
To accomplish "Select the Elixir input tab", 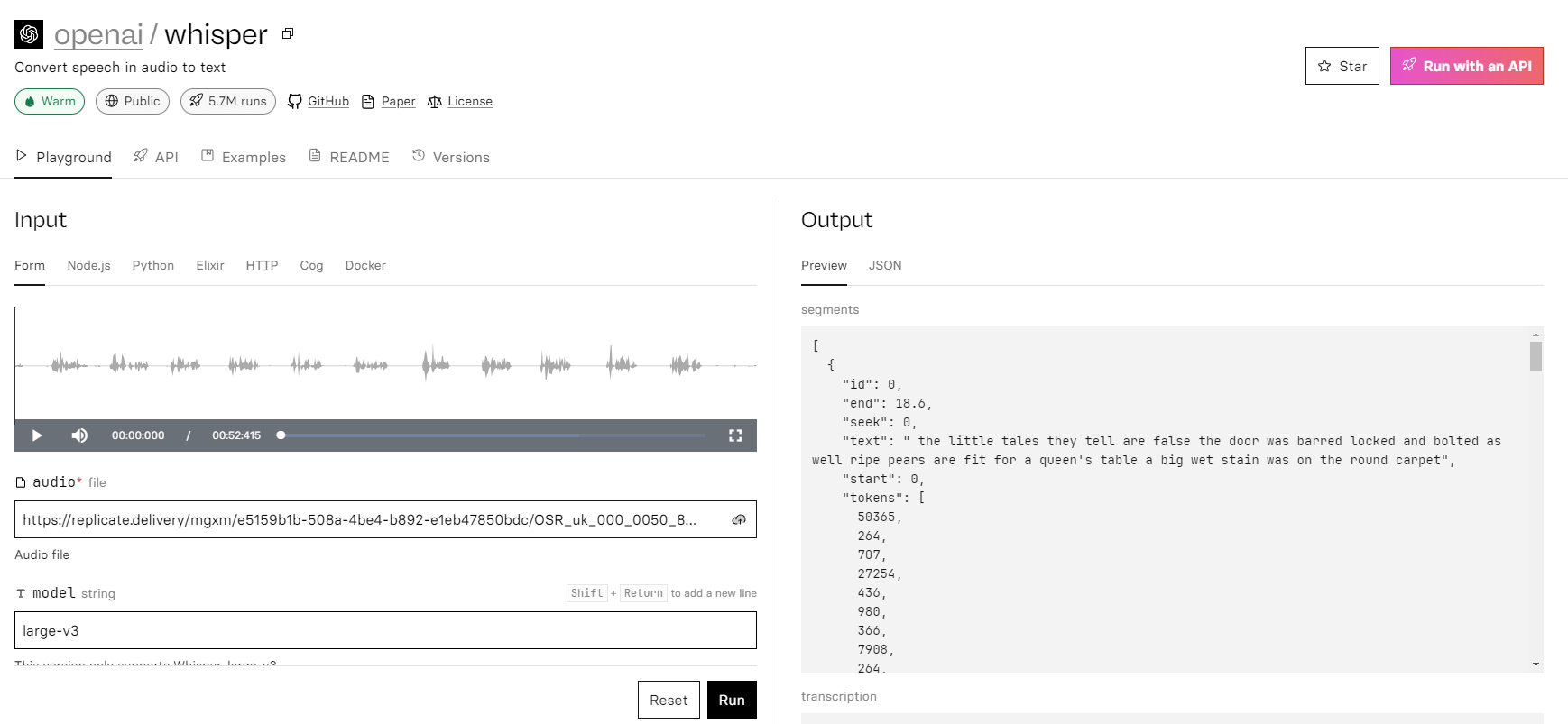I will (210, 265).
